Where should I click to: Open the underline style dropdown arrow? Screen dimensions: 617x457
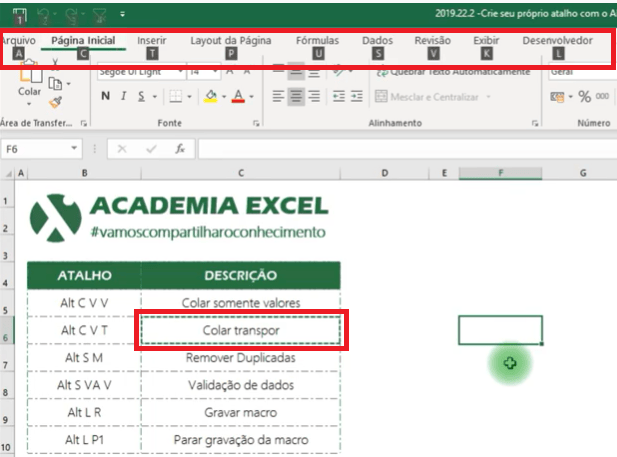point(155,96)
